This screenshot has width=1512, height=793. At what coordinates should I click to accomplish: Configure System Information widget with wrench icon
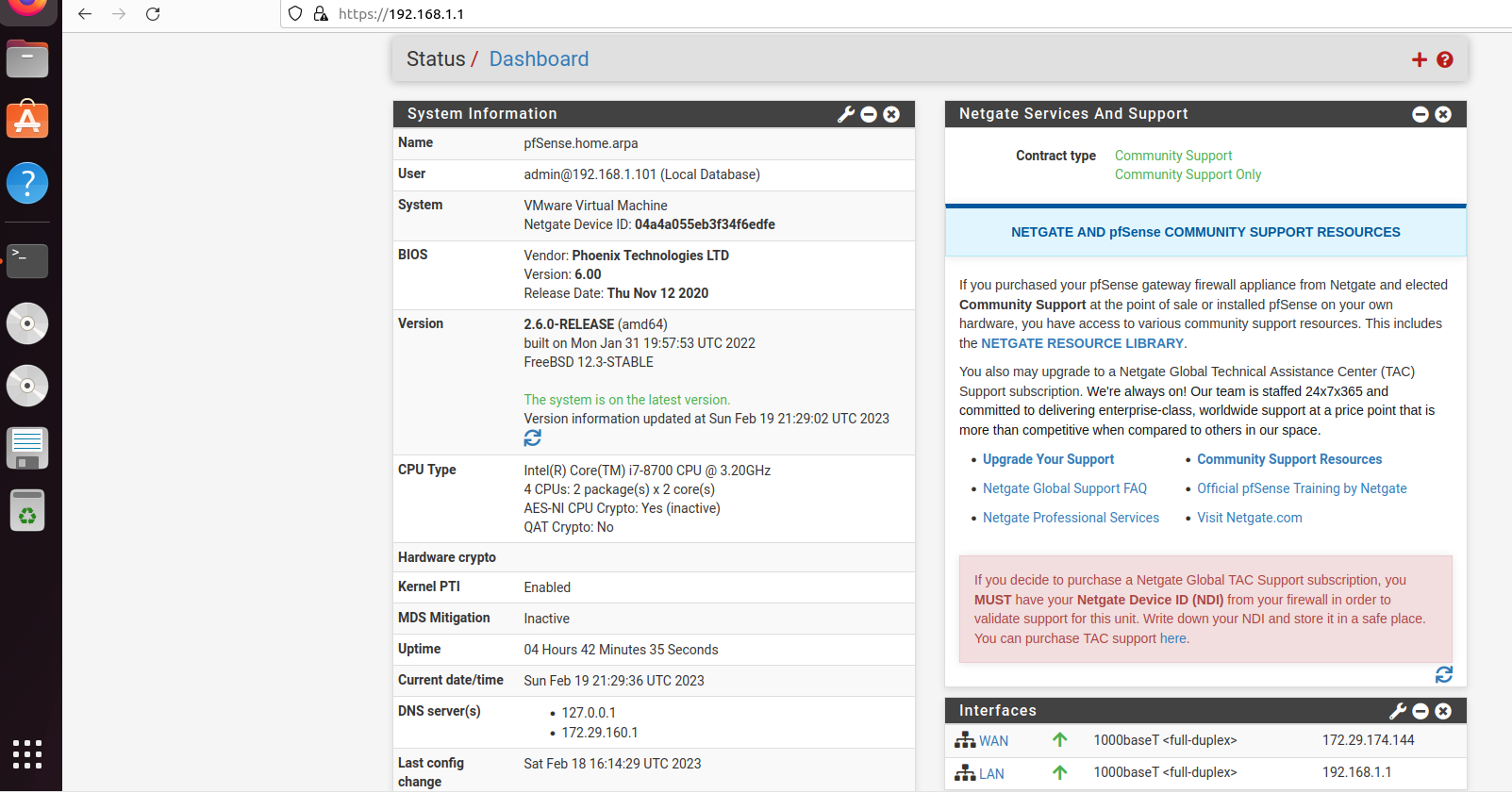pyautogui.click(x=846, y=114)
